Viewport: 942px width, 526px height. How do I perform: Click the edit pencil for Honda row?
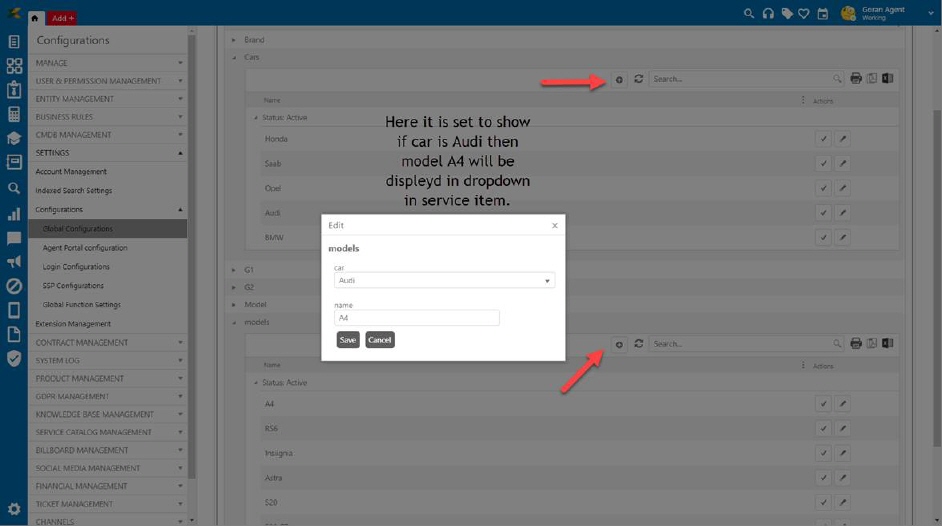tap(842, 139)
